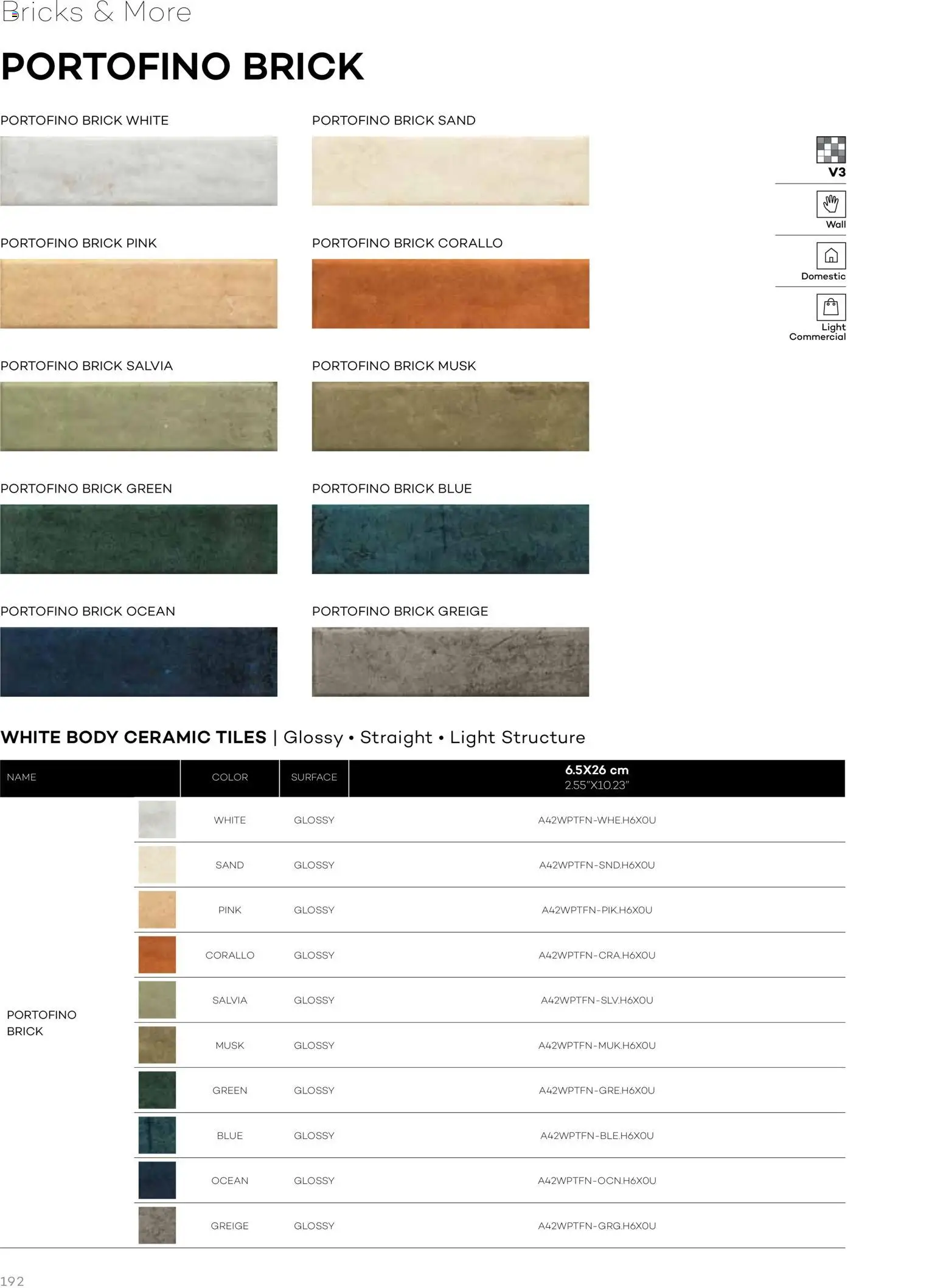Click the Pink color swatch in table
Image resolution: width=943 pixels, height=1288 pixels.
pyautogui.click(x=157, y=910)
